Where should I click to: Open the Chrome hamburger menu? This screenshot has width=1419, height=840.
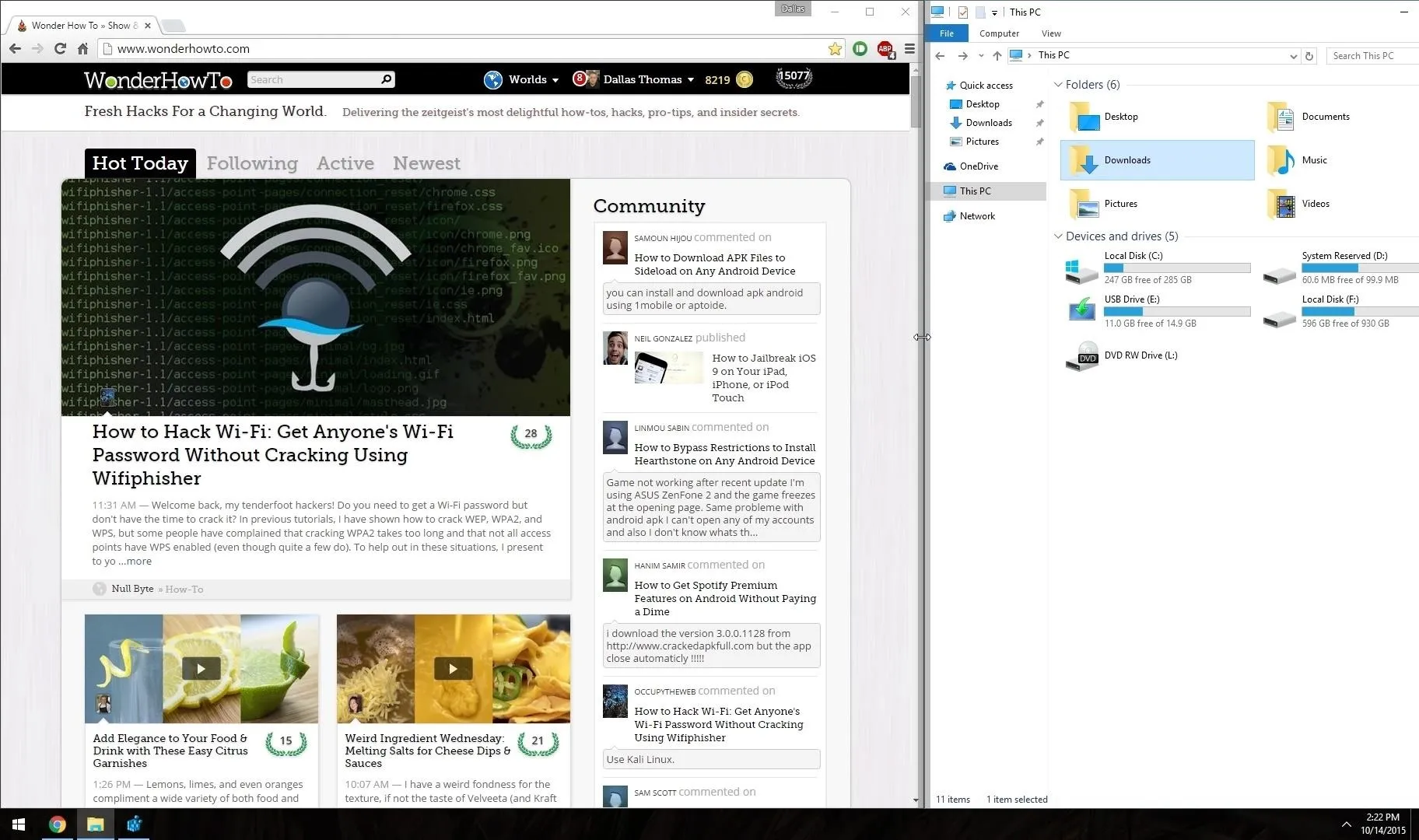[909, 48]
